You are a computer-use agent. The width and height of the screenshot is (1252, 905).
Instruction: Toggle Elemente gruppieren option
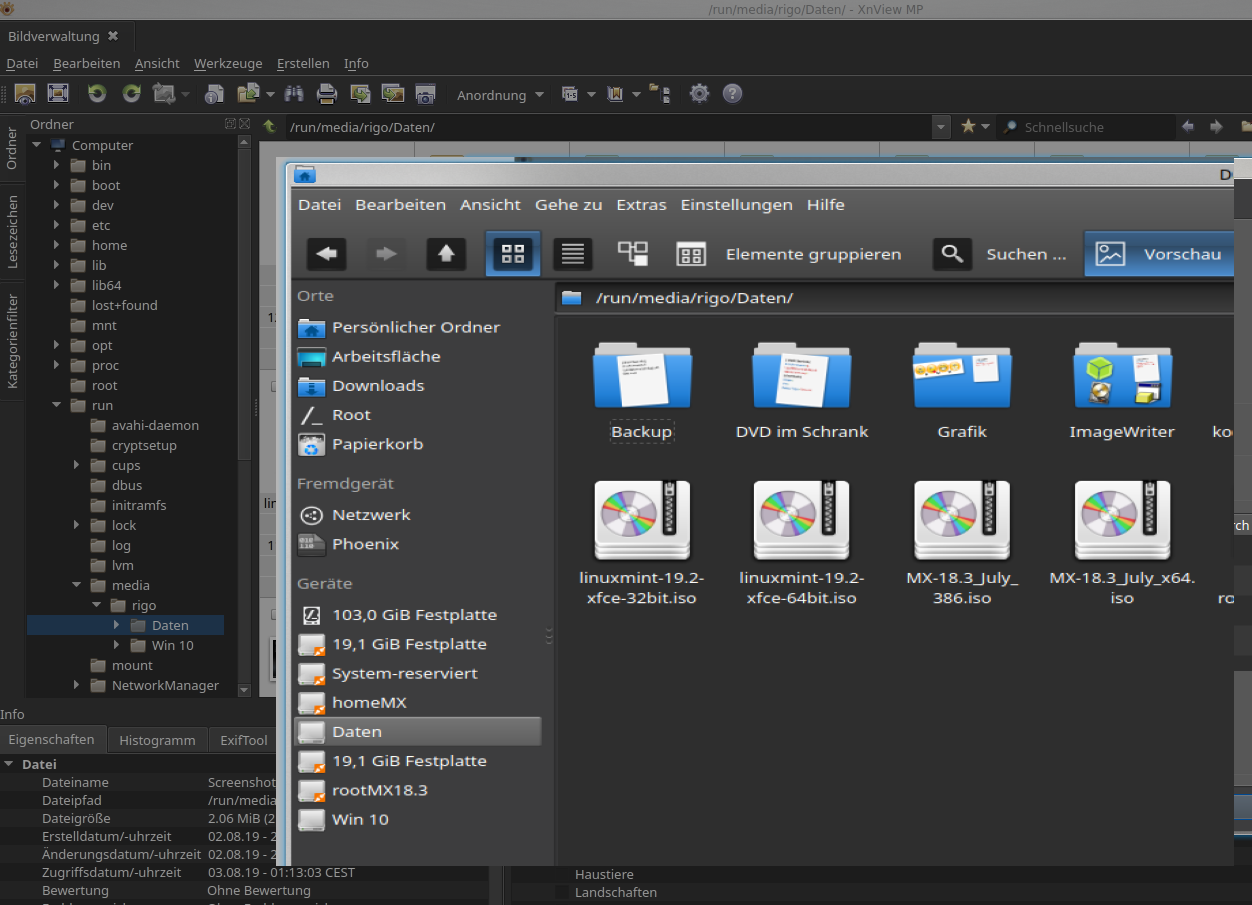point(790,254)
